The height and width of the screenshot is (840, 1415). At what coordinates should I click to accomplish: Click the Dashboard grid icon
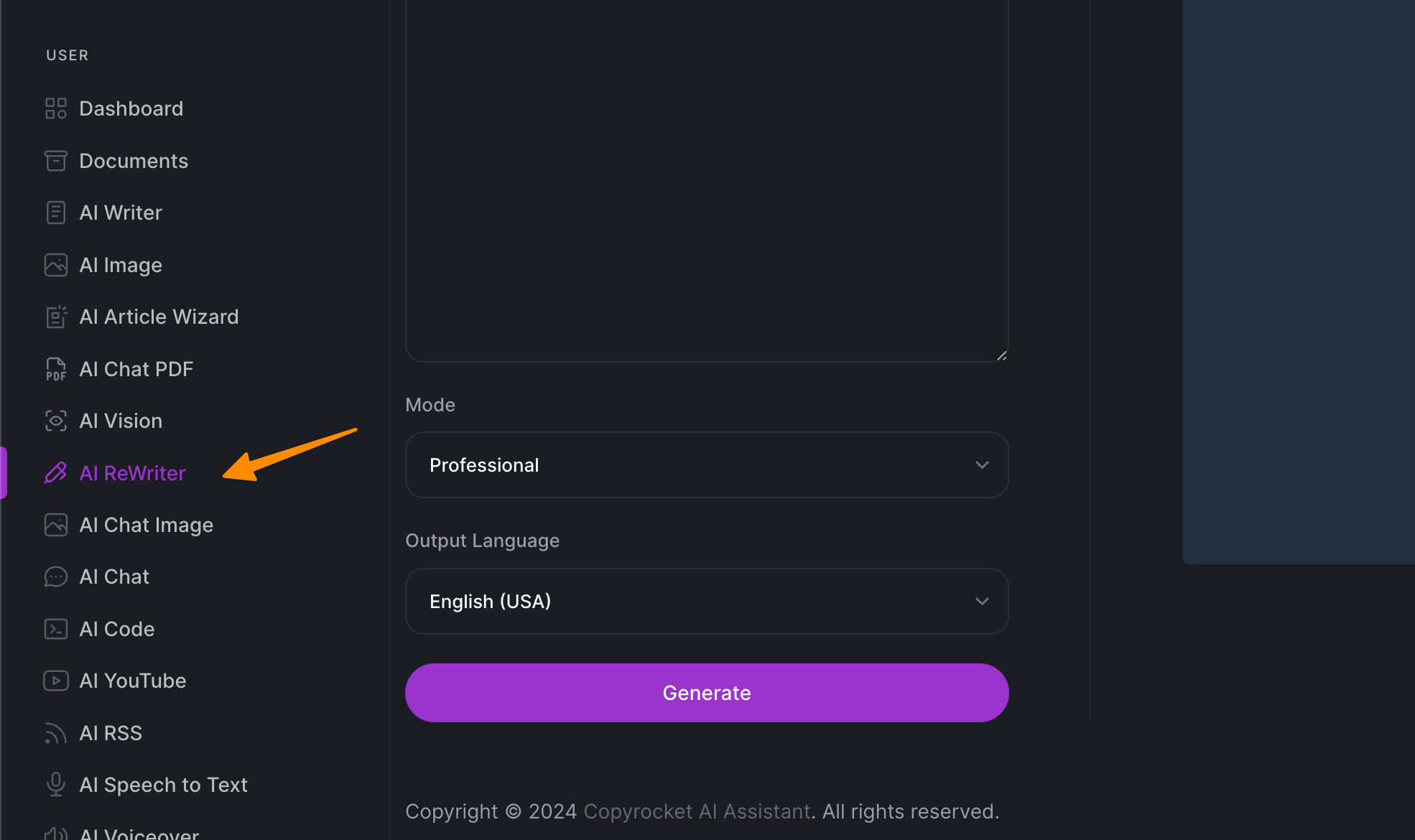(55, 108)
